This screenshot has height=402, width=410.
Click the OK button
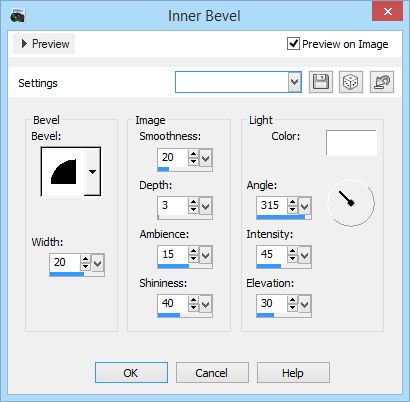pos(131,373)
